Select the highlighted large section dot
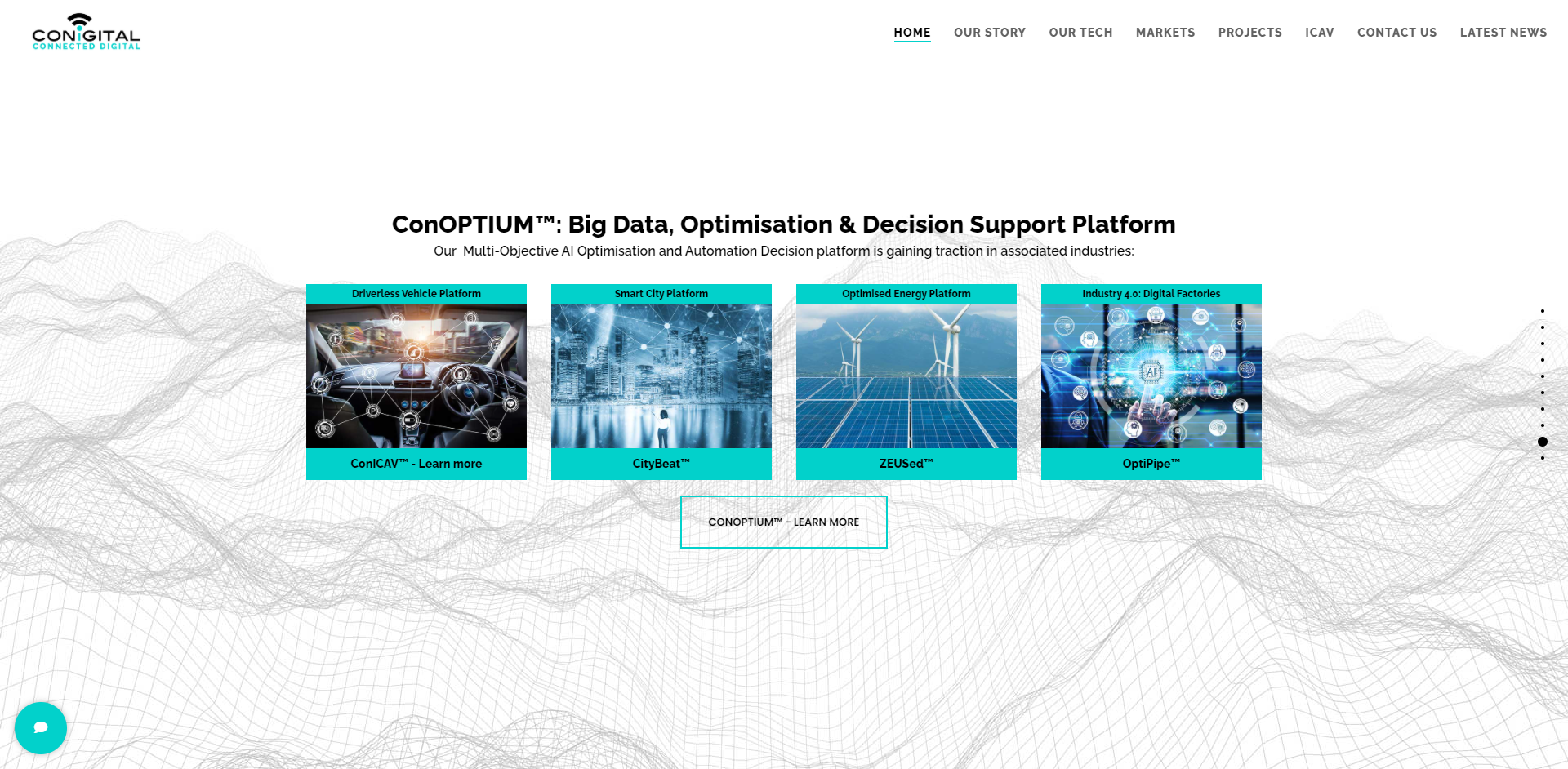The width and height of the screenshot is (1568, 769). (x=1542, y=442)
